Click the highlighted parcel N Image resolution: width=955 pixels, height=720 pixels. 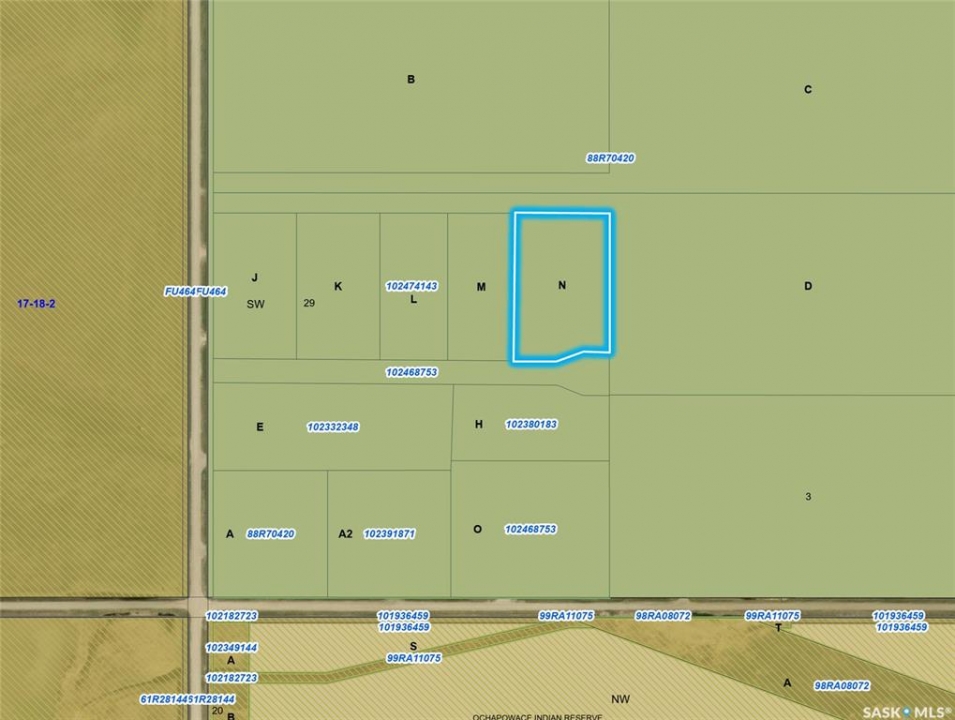tap(561, 286)
